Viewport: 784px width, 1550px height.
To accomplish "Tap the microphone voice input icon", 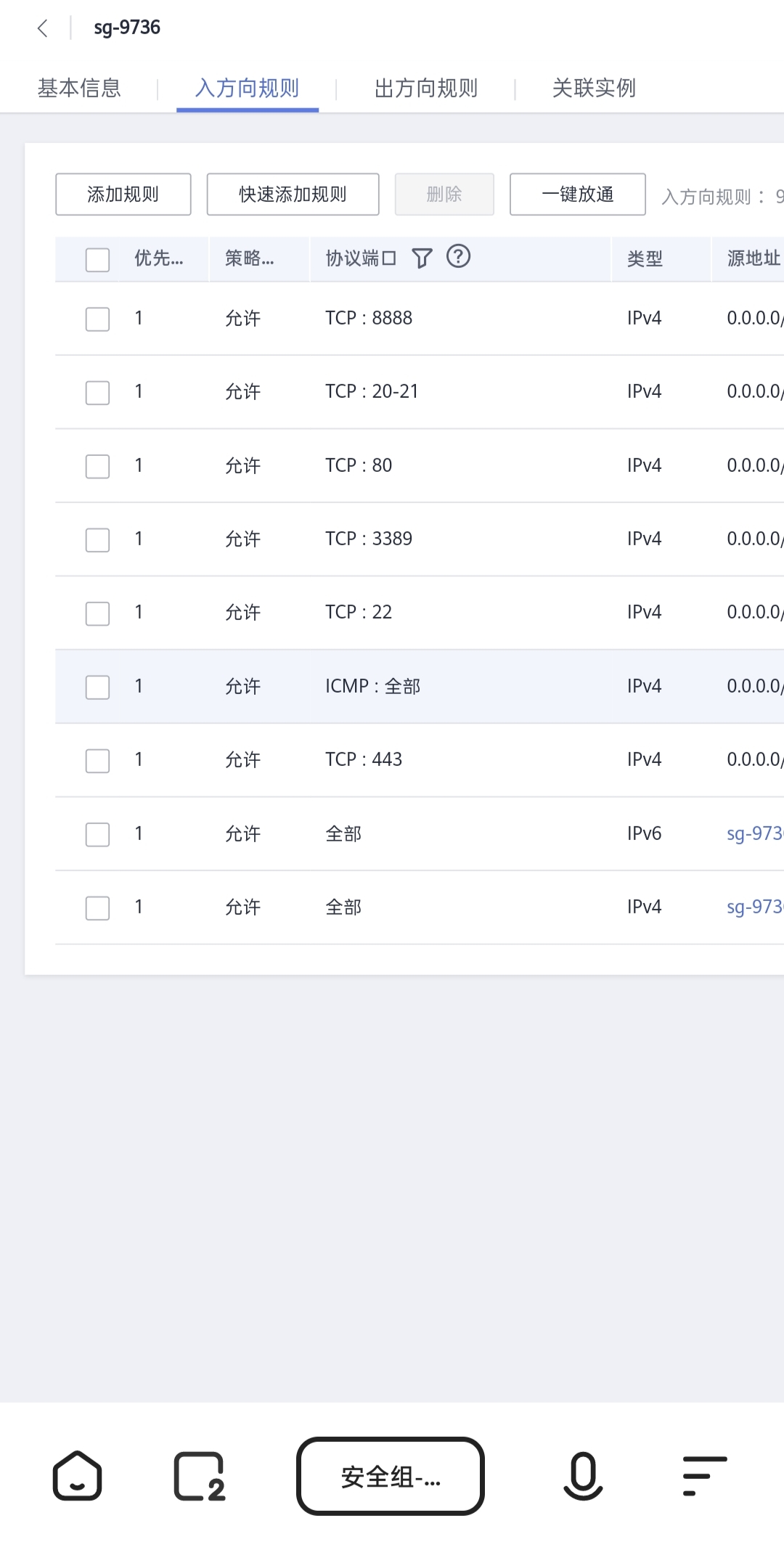I will coord(583,1475).
